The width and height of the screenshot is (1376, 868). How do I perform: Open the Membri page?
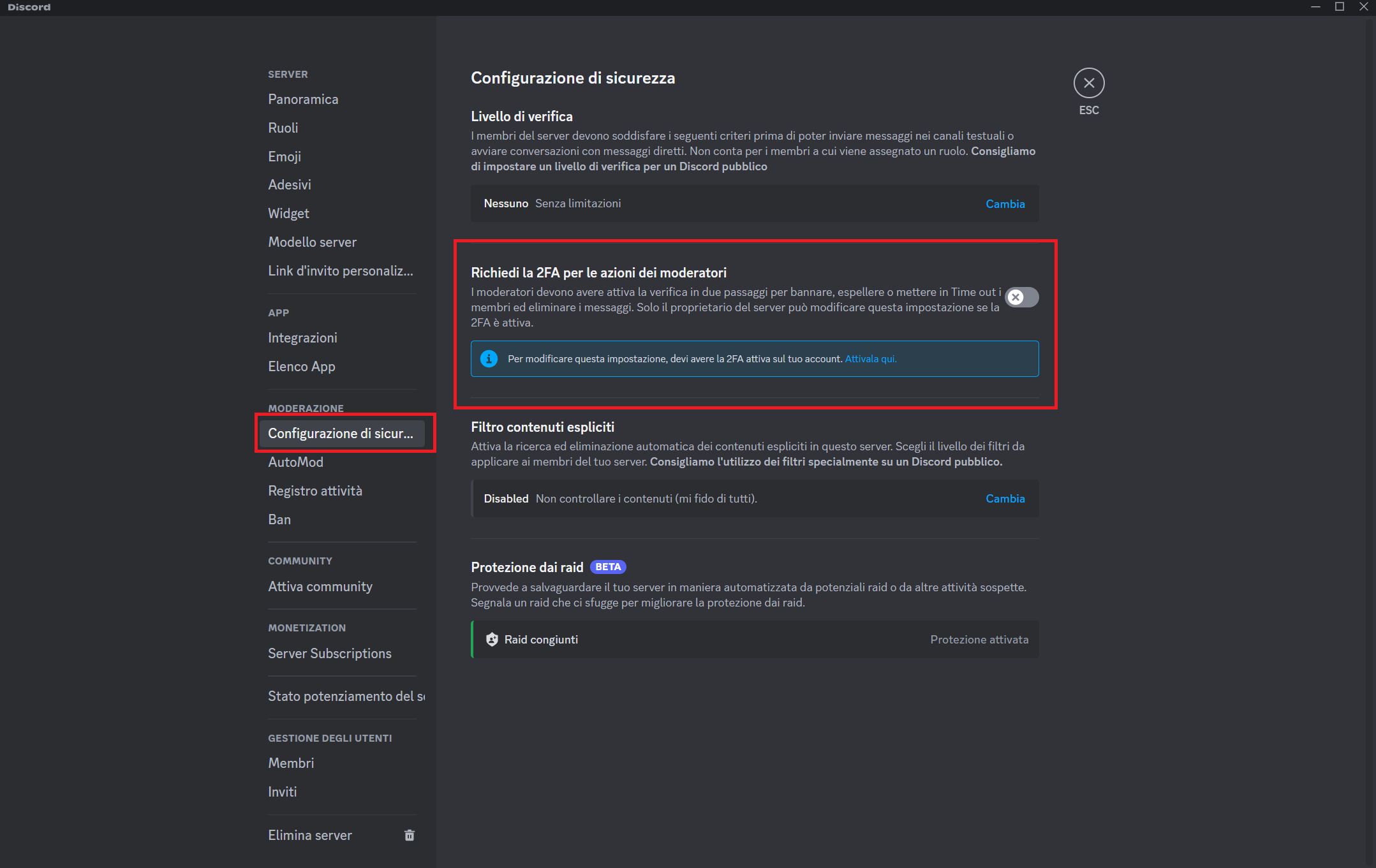(x=291, y=763)
